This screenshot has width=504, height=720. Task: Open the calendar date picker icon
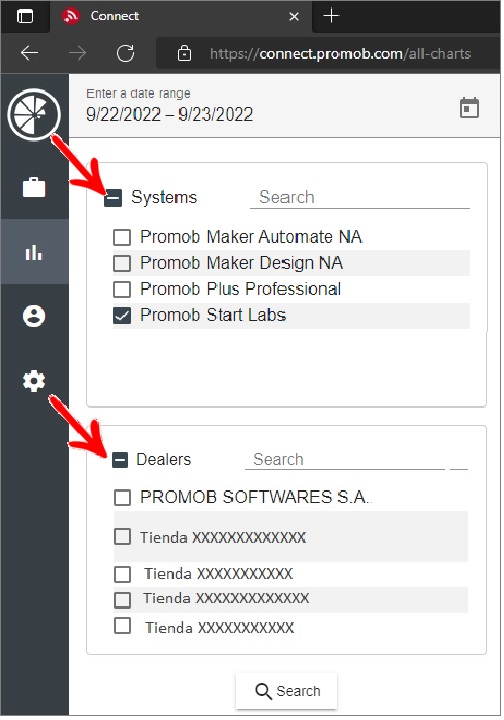pos(469,108)
